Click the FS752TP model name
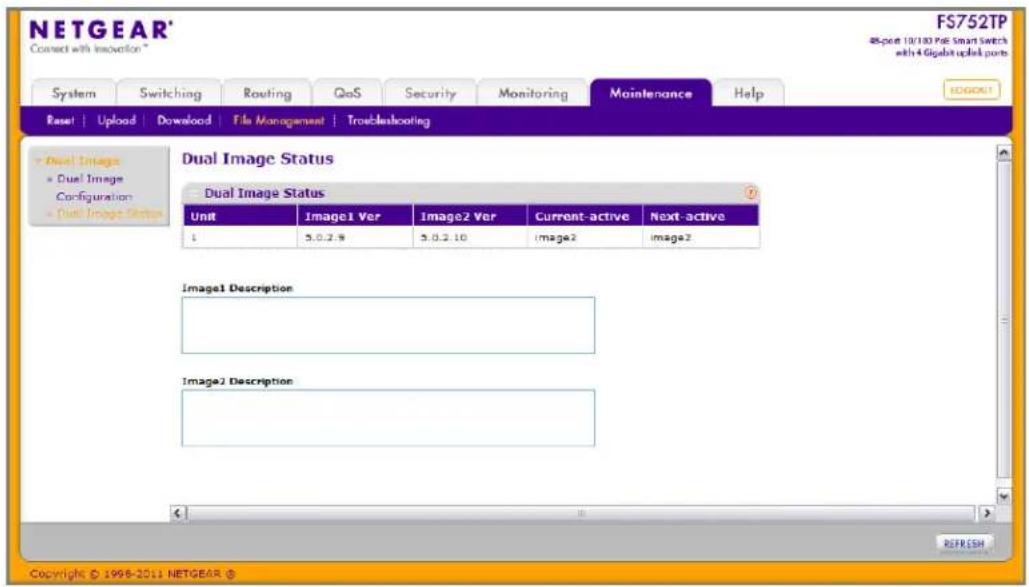Screen dimensions: 1029x587 click(x=971, y=22)
